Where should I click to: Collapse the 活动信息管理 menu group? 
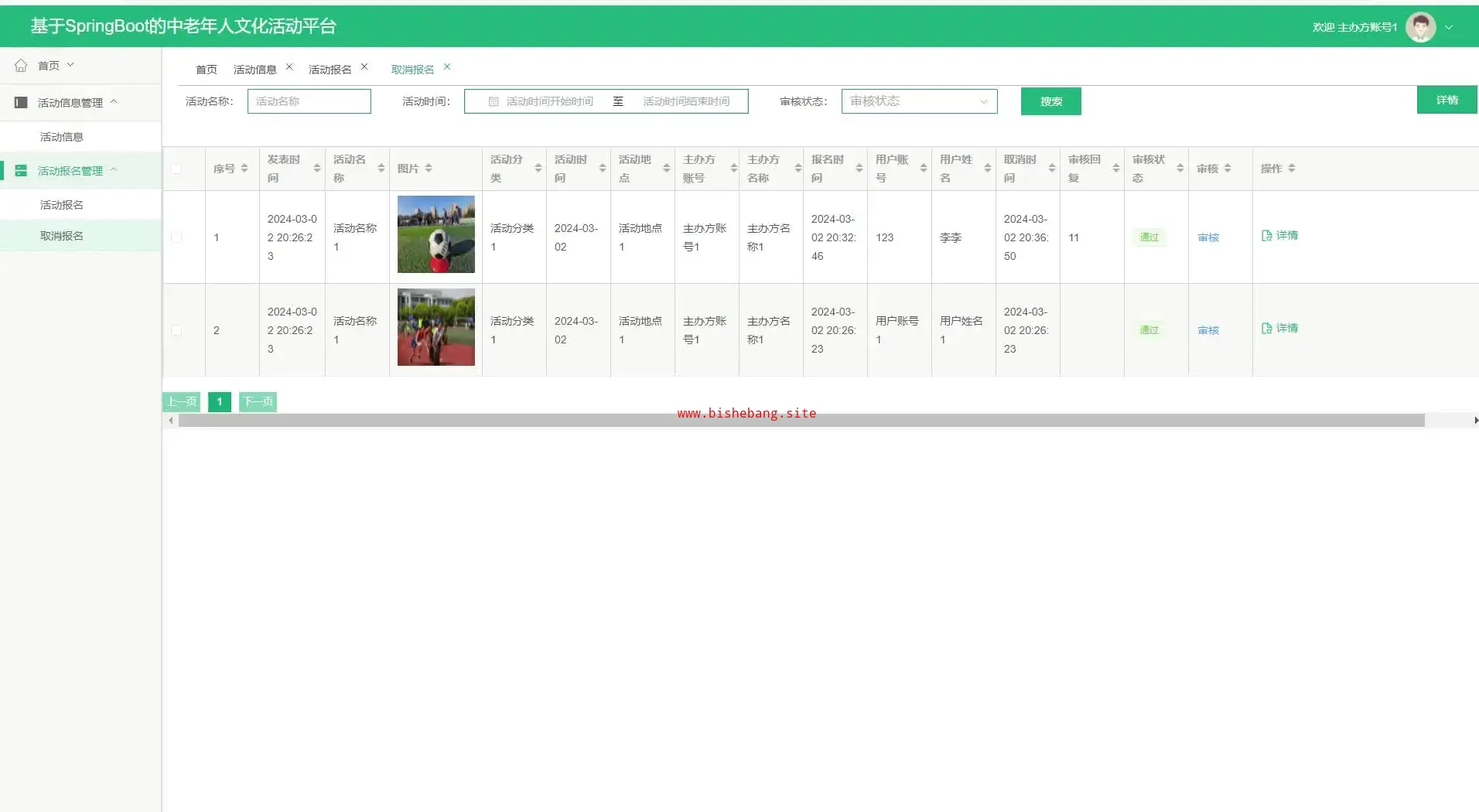click(x=114, y=101)
